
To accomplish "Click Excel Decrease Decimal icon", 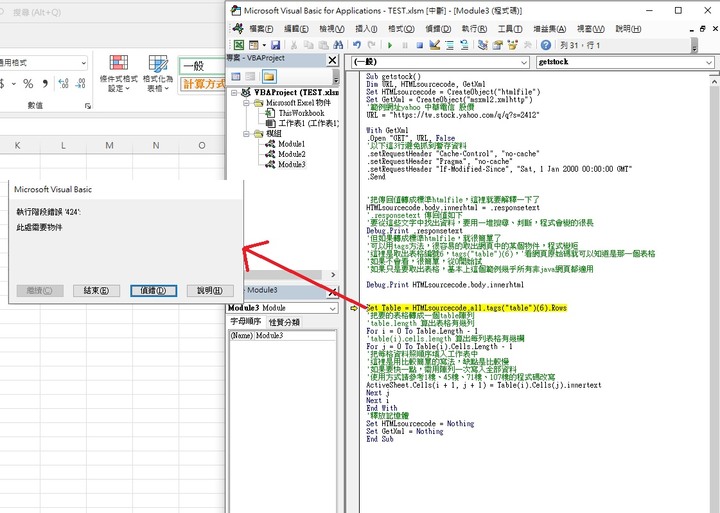I will click(80, 84).
